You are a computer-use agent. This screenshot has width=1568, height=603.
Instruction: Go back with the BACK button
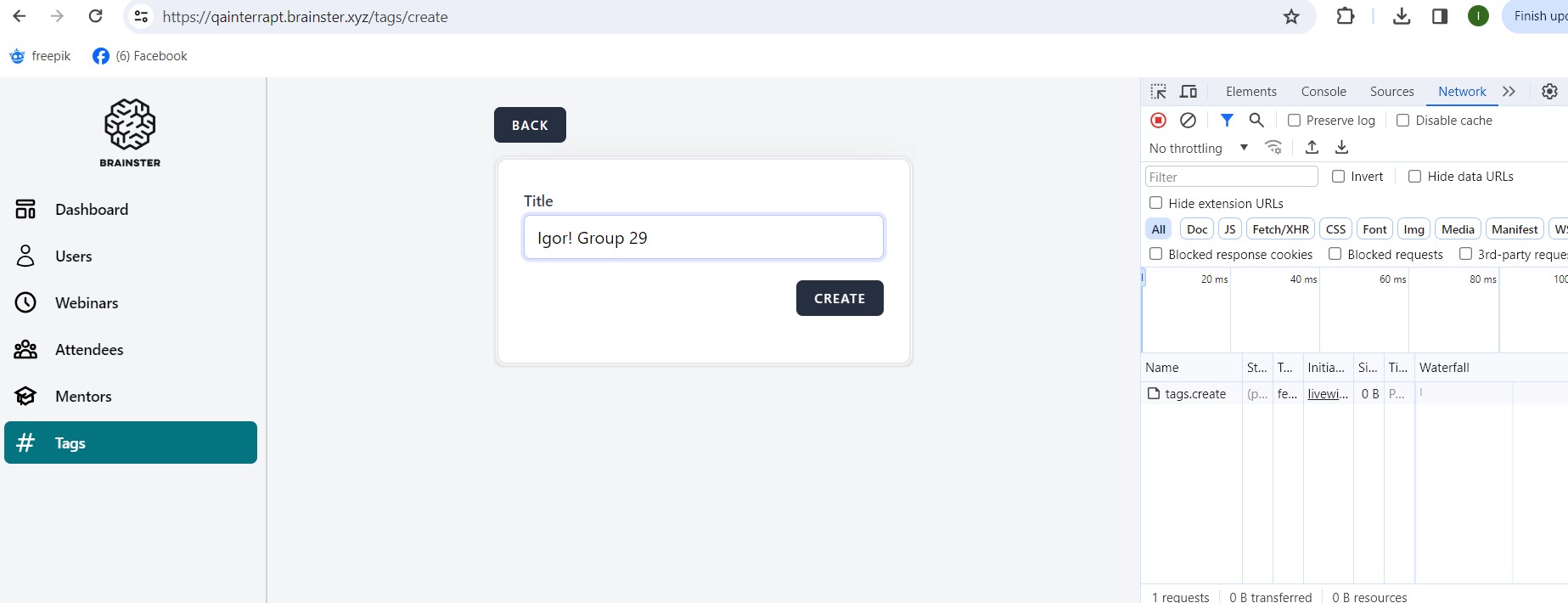click(x=530, y=126)
